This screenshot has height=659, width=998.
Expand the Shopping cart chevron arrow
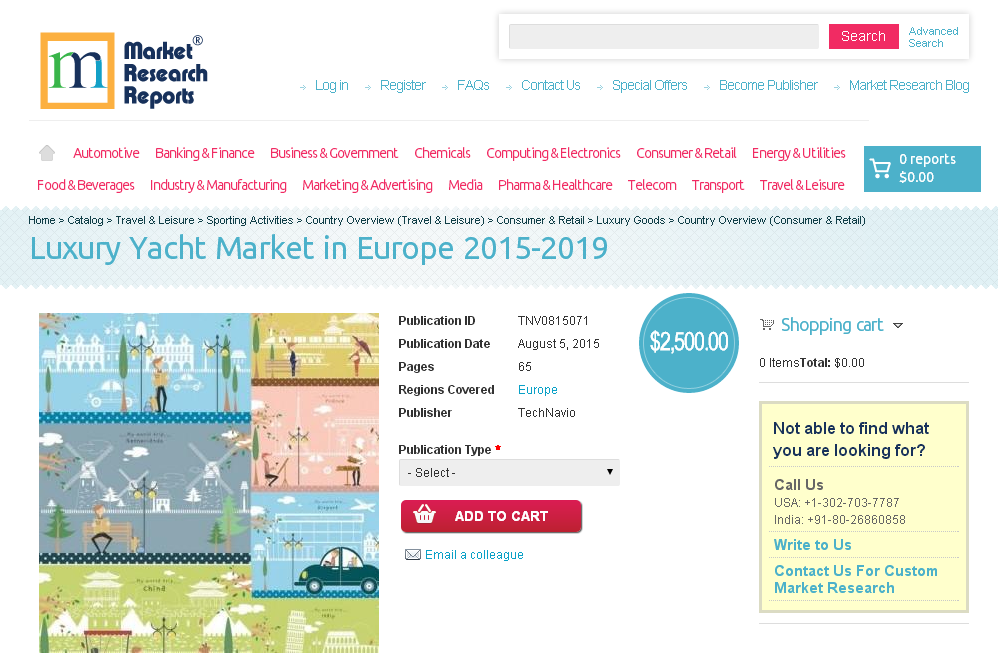tap(898, 325)
